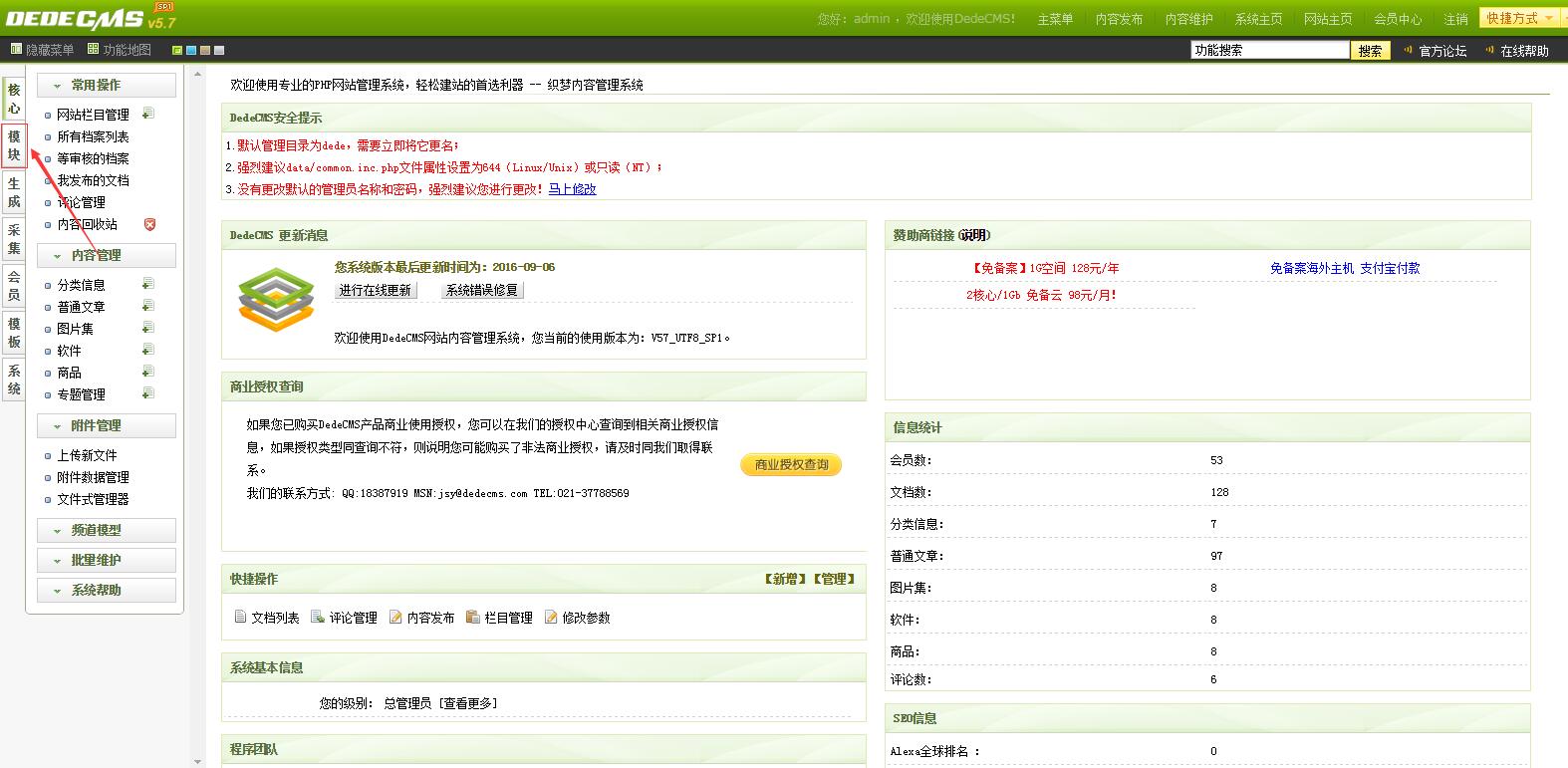This screenshot has height=768, width=1568.
Task: Click 注销 to log out
Action: [1455, 19]
